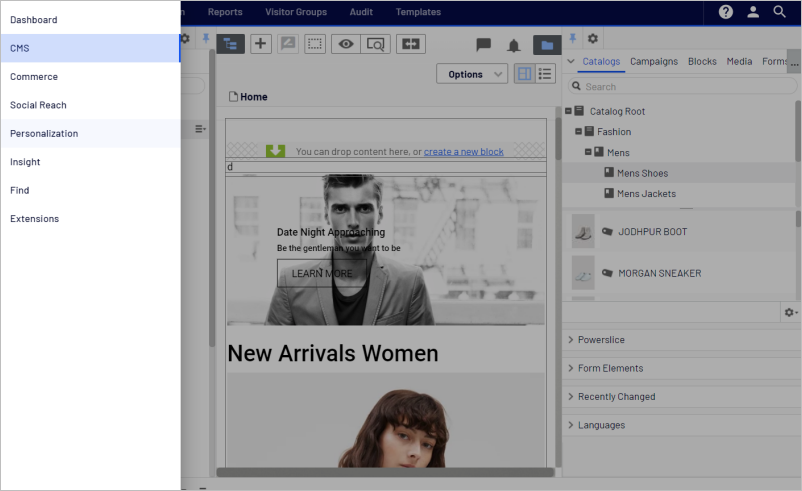Open the Options dropdown
Screen dimensions: 802x491
[472, 74]
